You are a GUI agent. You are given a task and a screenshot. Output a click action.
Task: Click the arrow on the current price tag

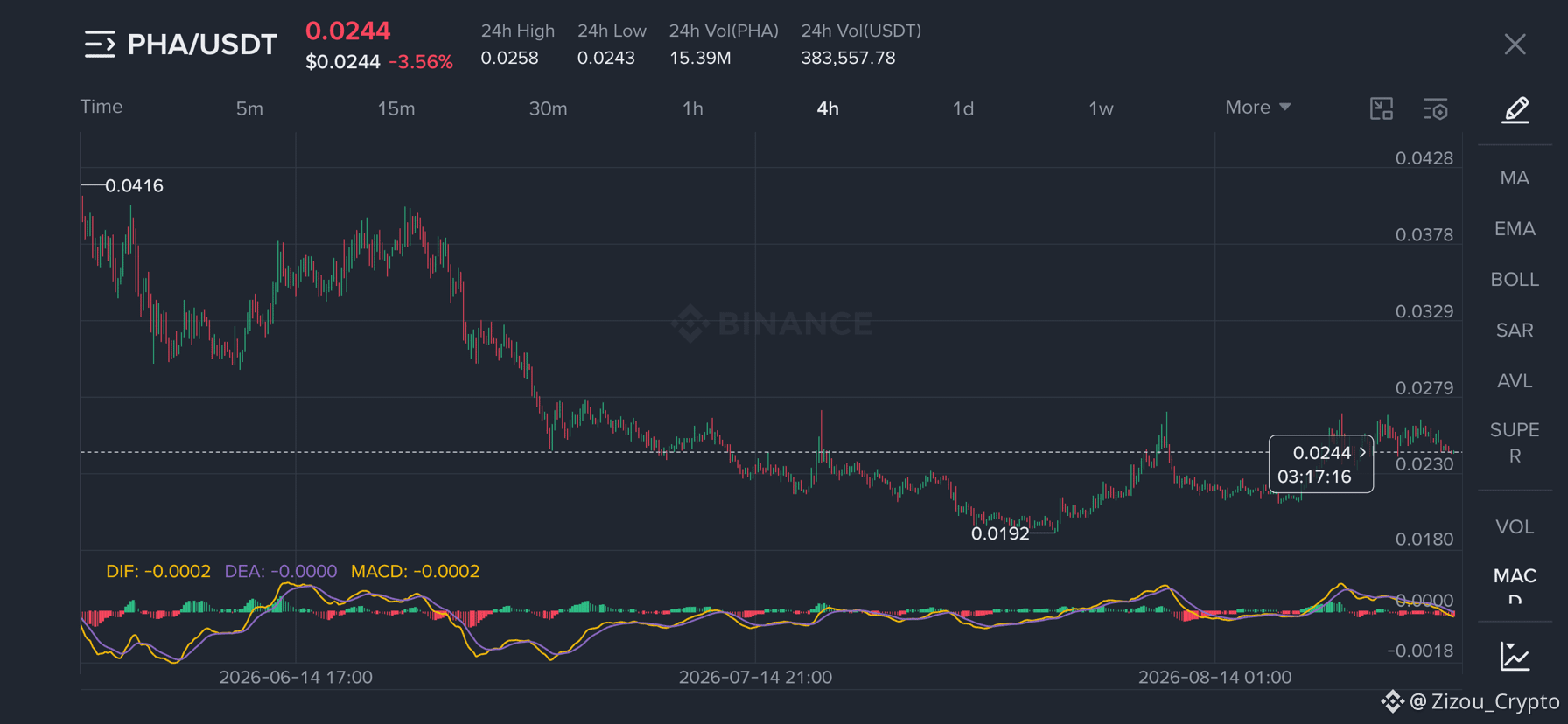[1362, 452]
